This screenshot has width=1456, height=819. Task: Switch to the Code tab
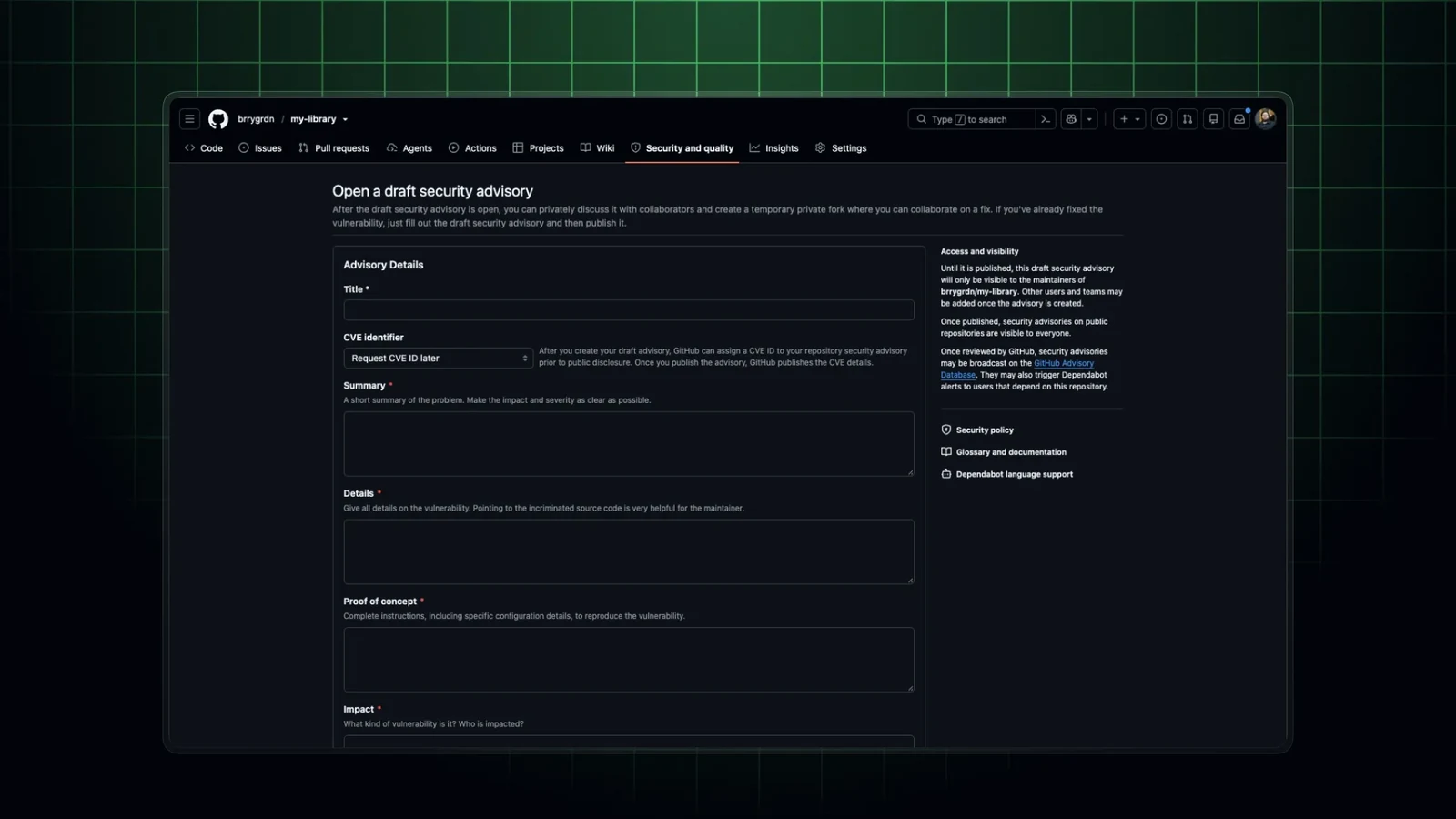click(x=204, y=148)
